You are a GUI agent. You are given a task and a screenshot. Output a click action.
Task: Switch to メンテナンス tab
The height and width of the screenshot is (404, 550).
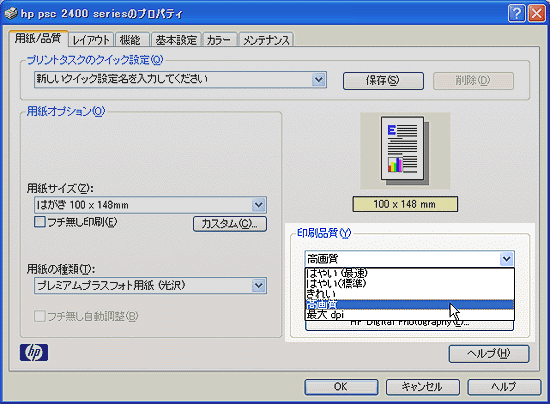[266, 40]
